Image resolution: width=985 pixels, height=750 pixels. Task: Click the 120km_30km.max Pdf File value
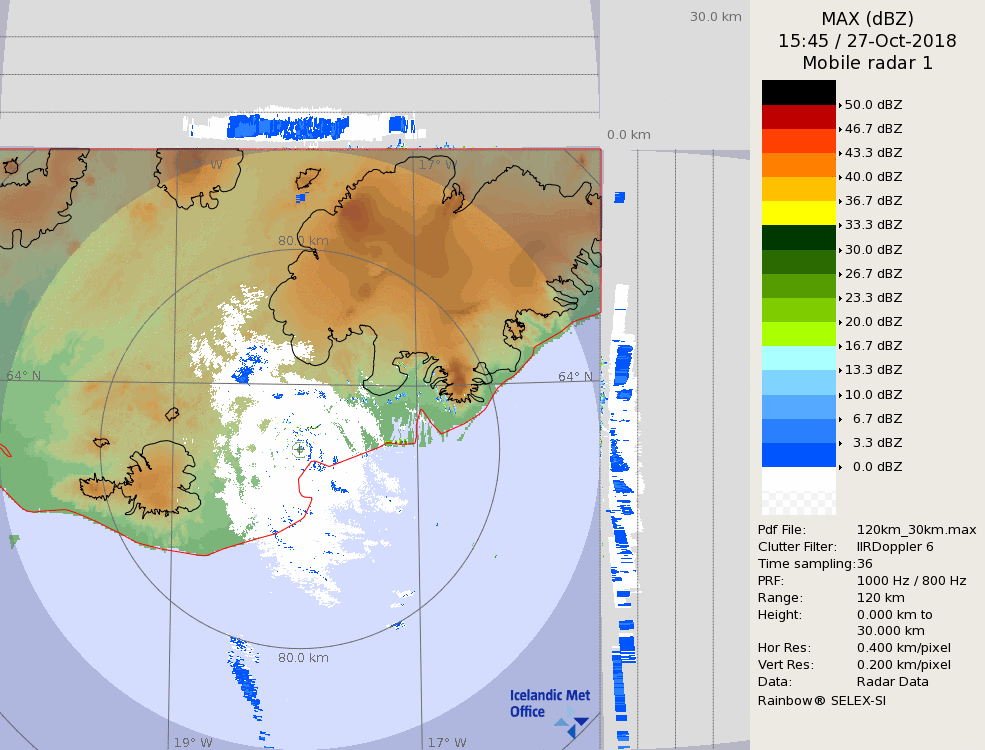916,530
